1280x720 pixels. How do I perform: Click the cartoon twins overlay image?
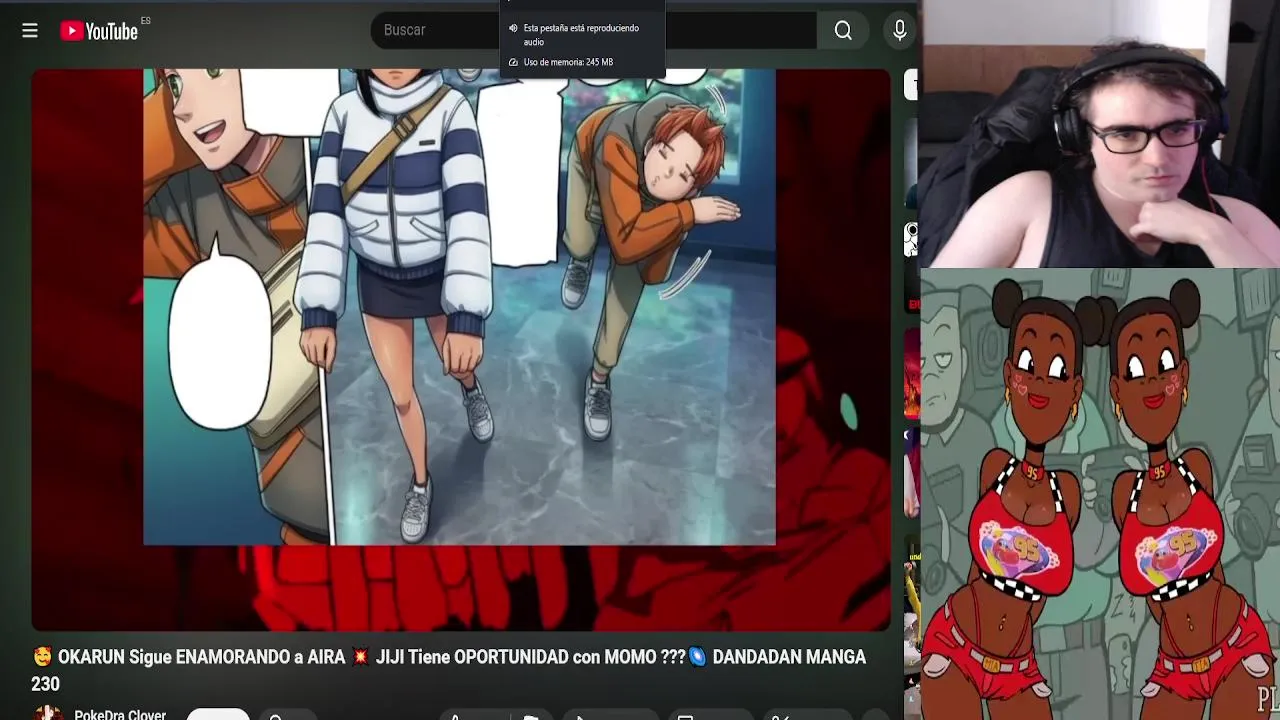1100,494
